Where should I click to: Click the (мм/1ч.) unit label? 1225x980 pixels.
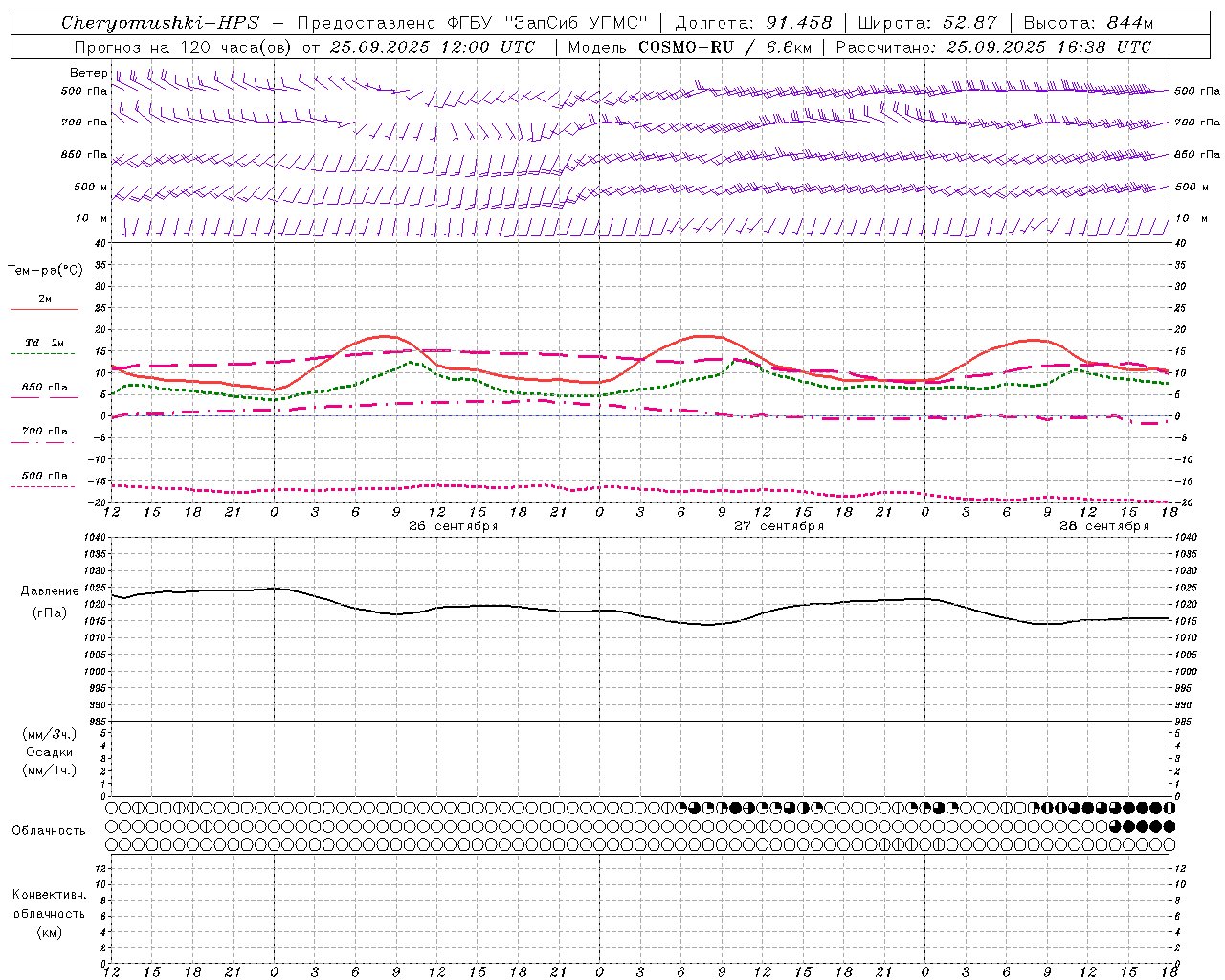50,770
